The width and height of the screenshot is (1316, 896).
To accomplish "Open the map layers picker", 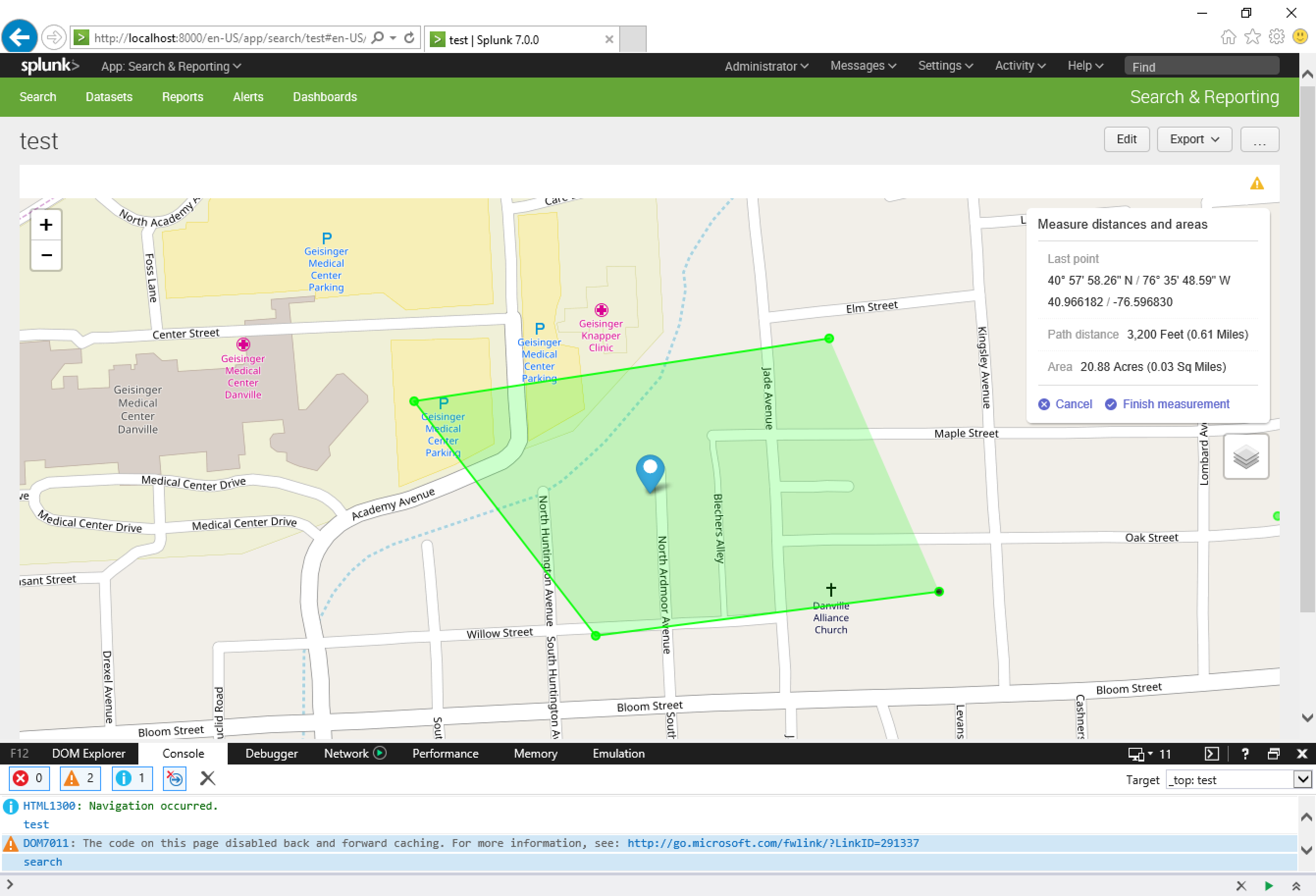I will pos(1245,456).
